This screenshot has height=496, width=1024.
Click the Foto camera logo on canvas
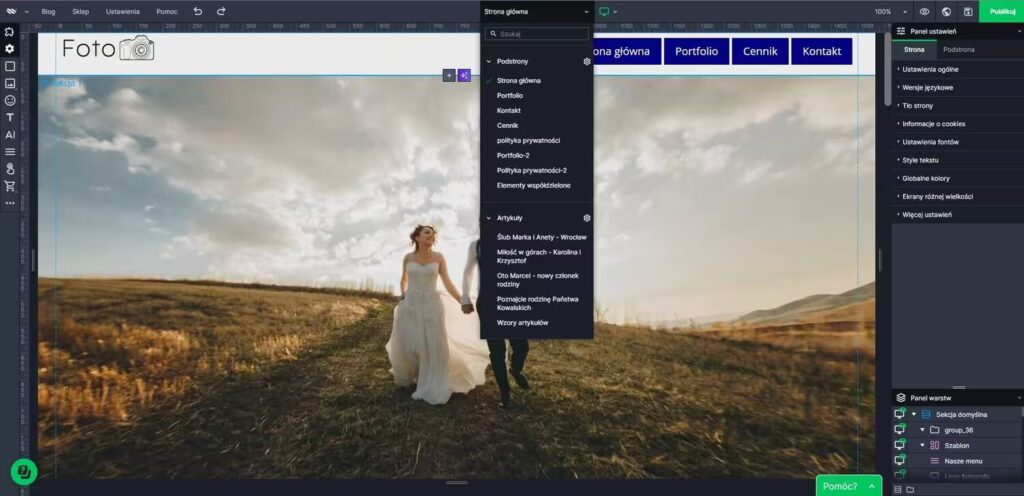pyautogui.click(x=108, y=48)
